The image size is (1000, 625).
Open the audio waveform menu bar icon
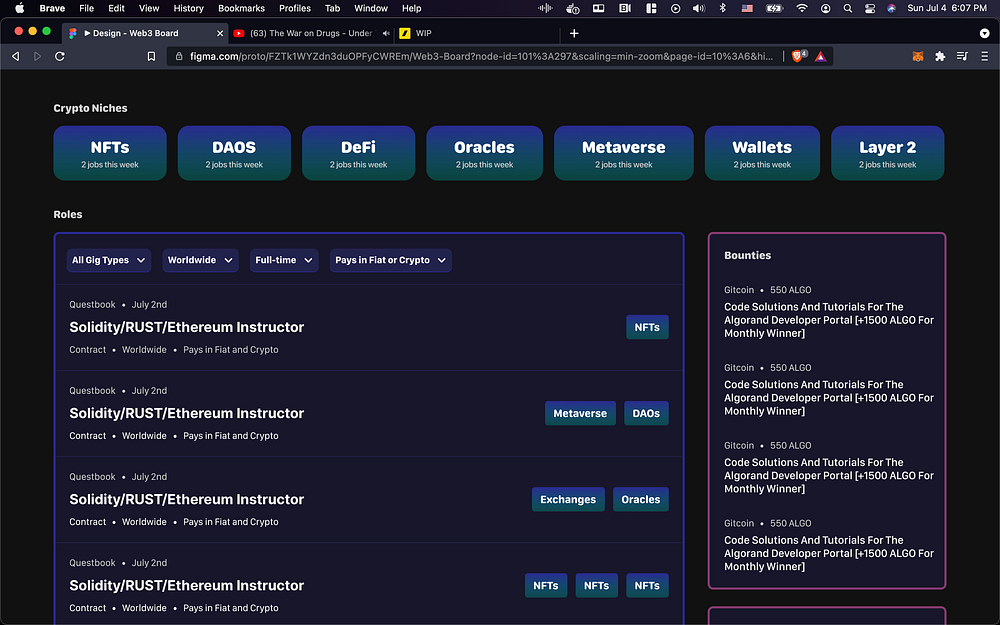tap(545, 8)
